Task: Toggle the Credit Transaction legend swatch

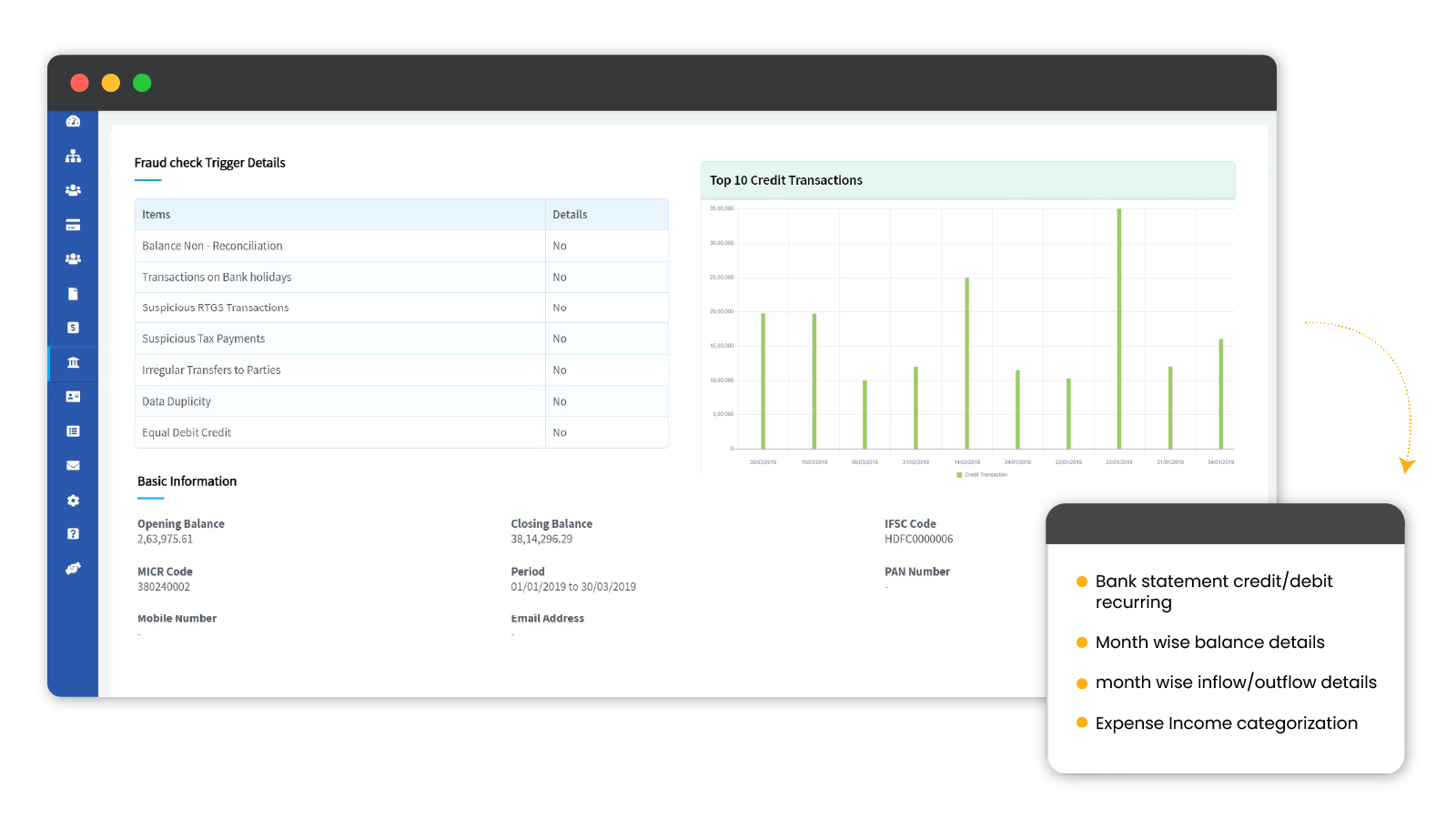Action: coord(959,475)
